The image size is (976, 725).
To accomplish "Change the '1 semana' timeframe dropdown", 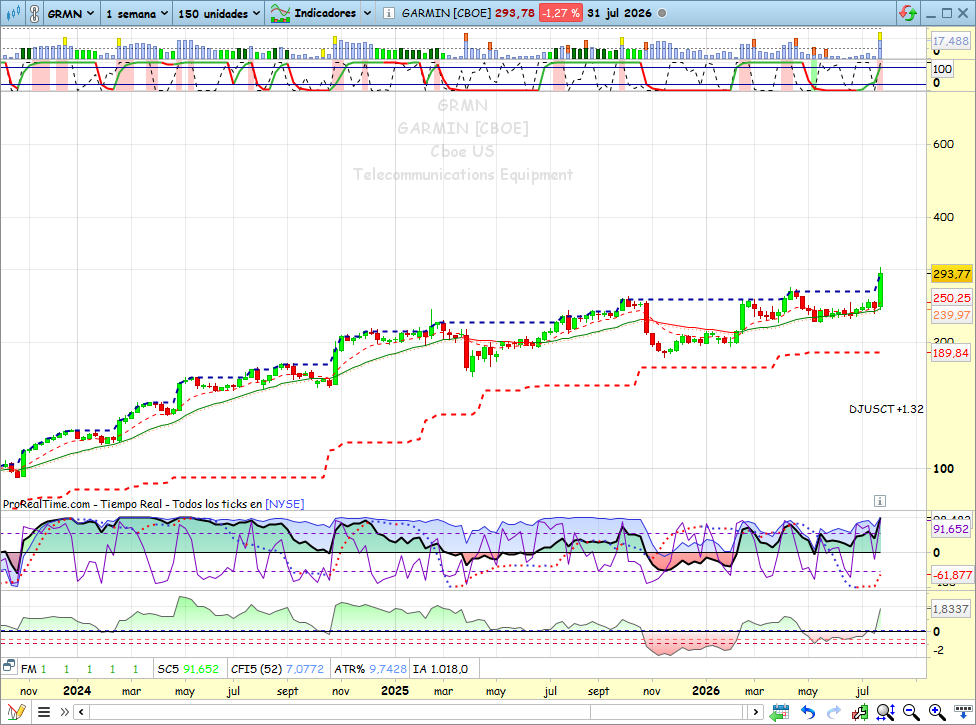I will 137,13.
